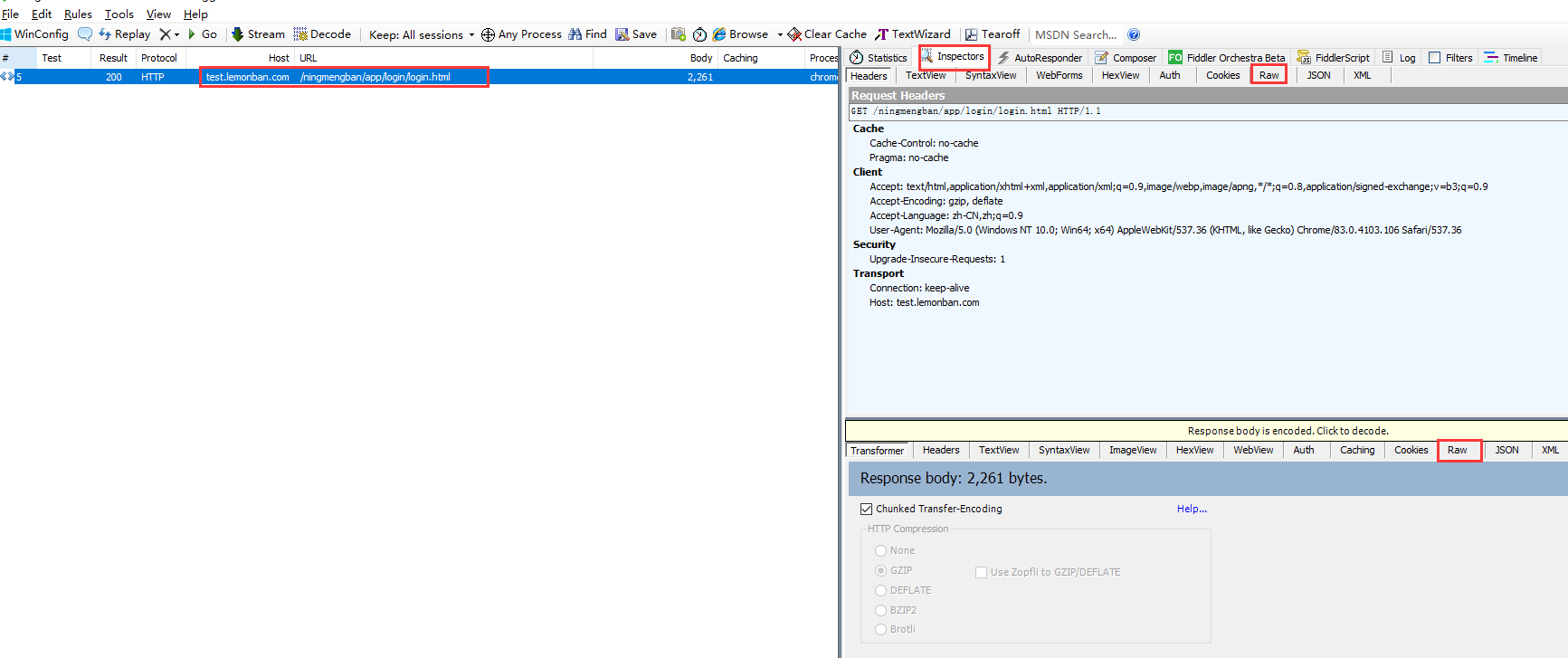Viewport: 1568px width, 658px height.
Task: Click the speech bubble comment icon
Action: pyautogui.click(x=85, y=34)
